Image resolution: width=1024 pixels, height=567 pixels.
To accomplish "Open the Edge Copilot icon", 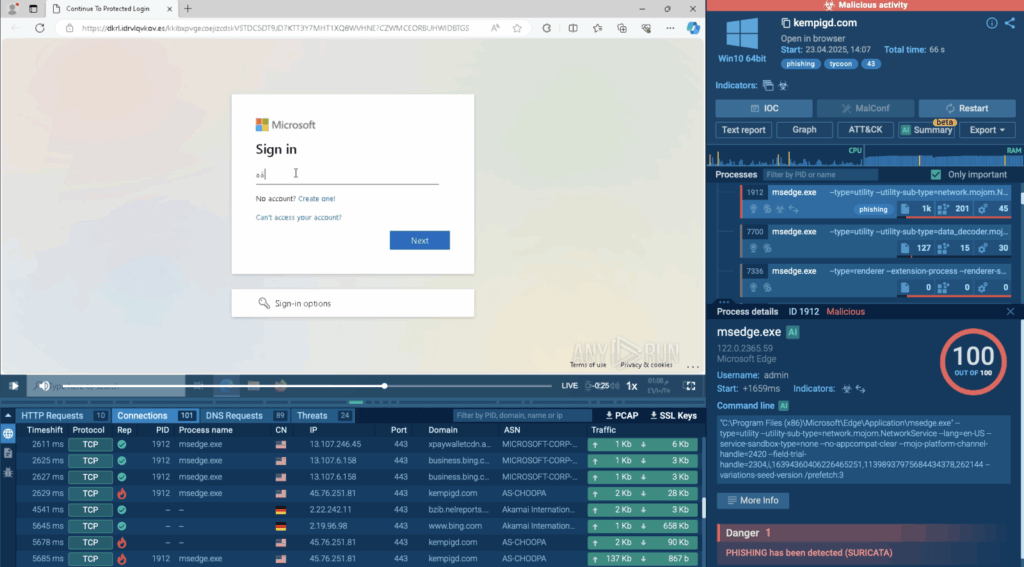I will pos(693,28).
